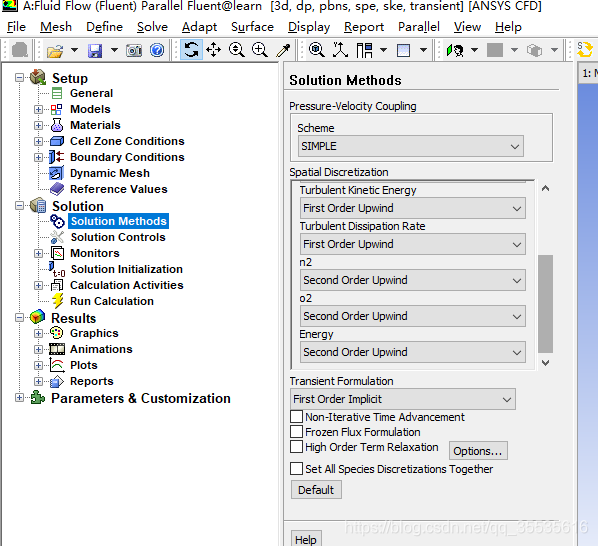The image size is (598, 546).
Task: Click the Reference Values book icon
Action: 57,189
